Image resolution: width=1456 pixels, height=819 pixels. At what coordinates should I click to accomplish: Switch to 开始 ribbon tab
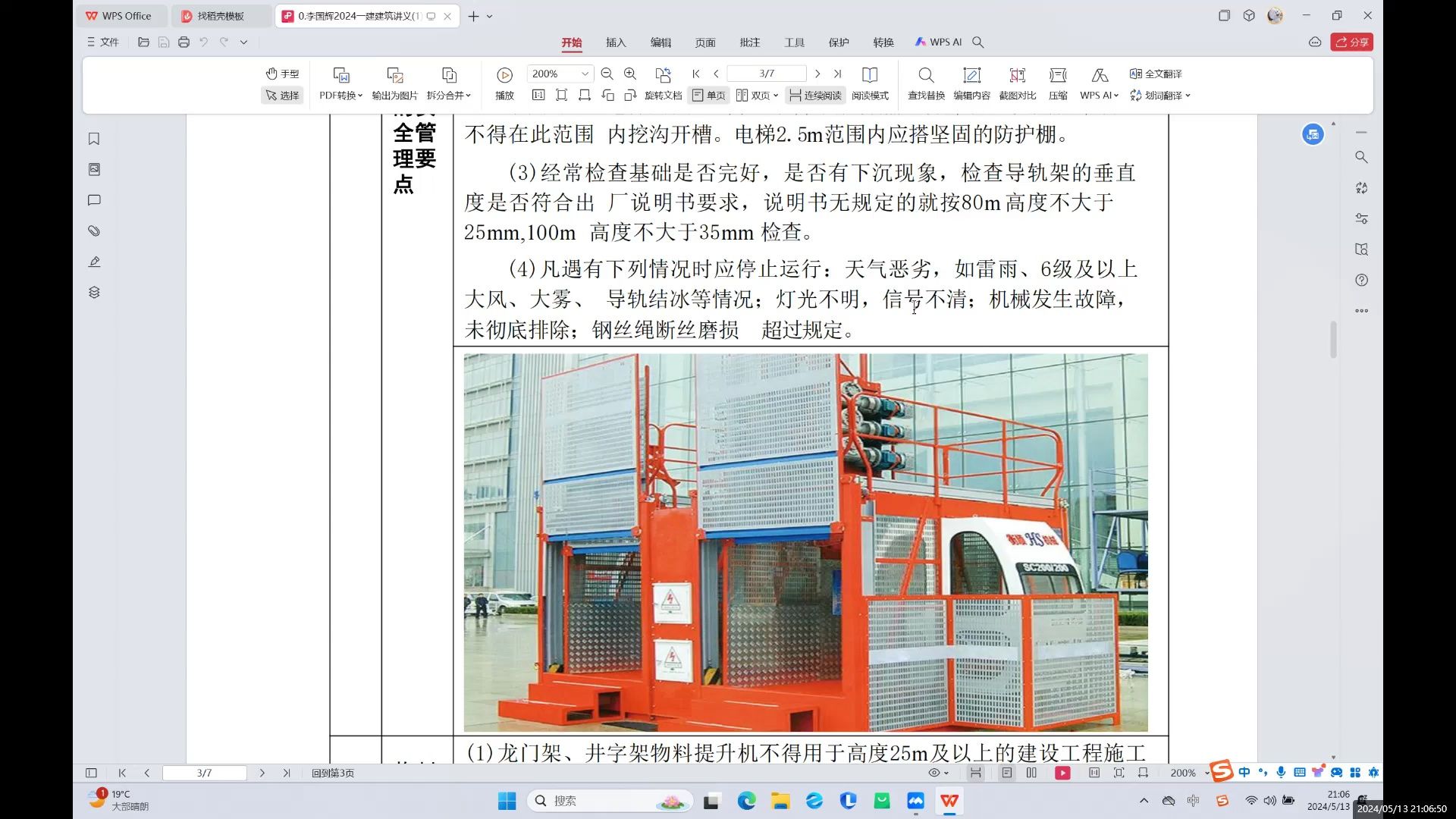coord(571,42)
